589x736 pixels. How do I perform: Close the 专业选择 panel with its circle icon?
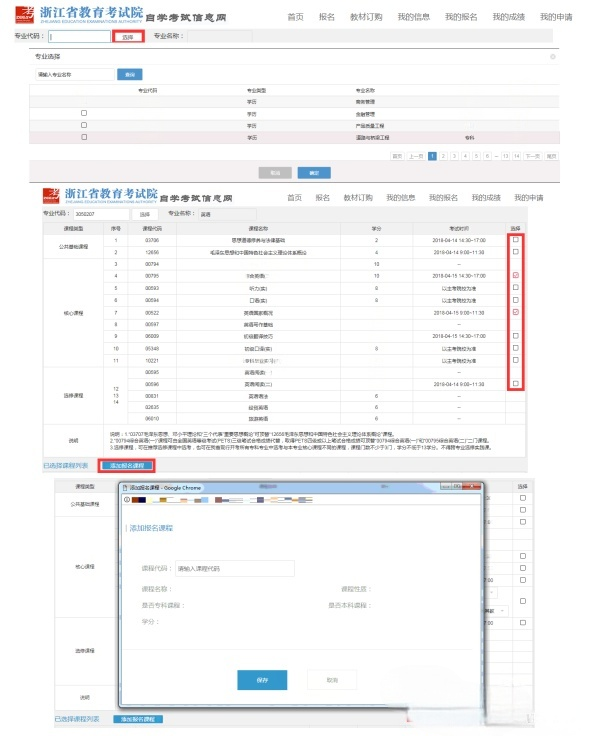(x=553, y=56)
